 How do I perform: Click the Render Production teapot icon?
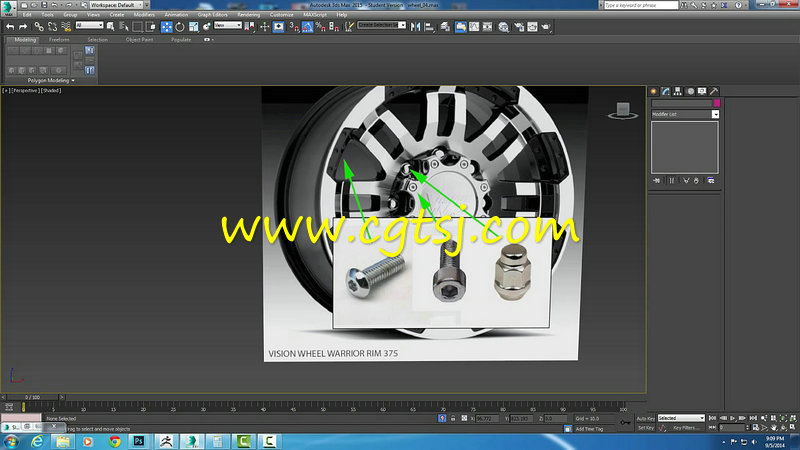(546, 27)
